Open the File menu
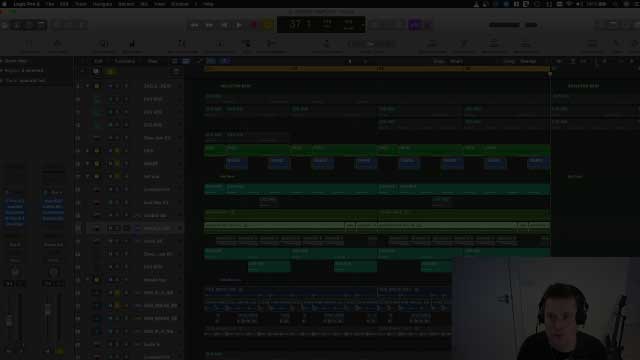The height and width of the screenshot is (360, 640). pos(50,4)
